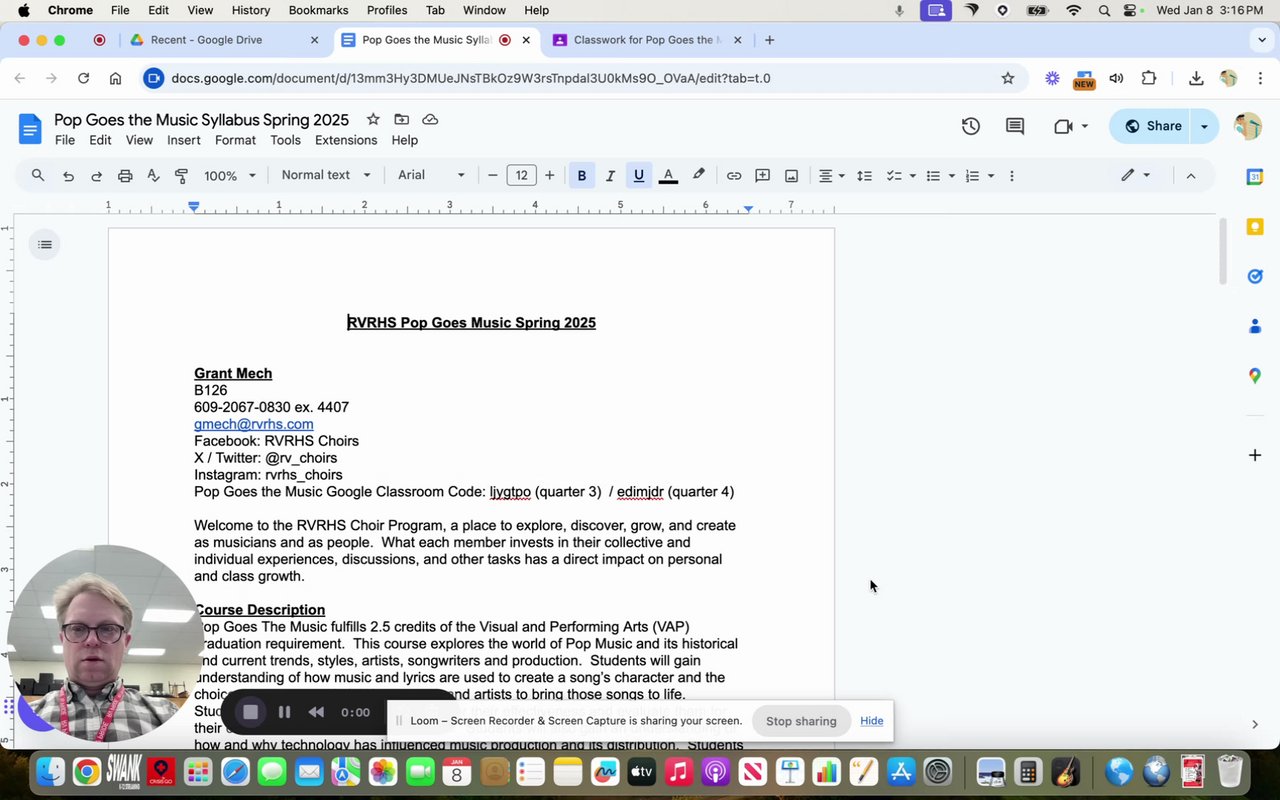
Task: Check the cloud document status icon
Action: point(430,119)
